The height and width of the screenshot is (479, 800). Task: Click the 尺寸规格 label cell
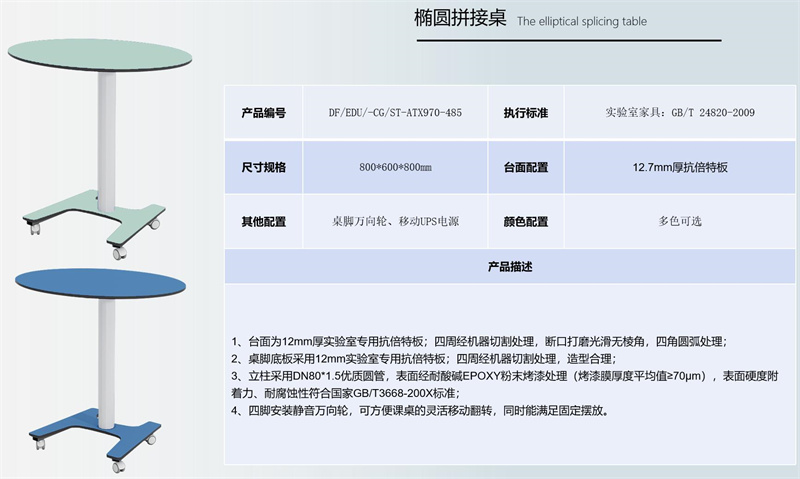pos(264,167)
